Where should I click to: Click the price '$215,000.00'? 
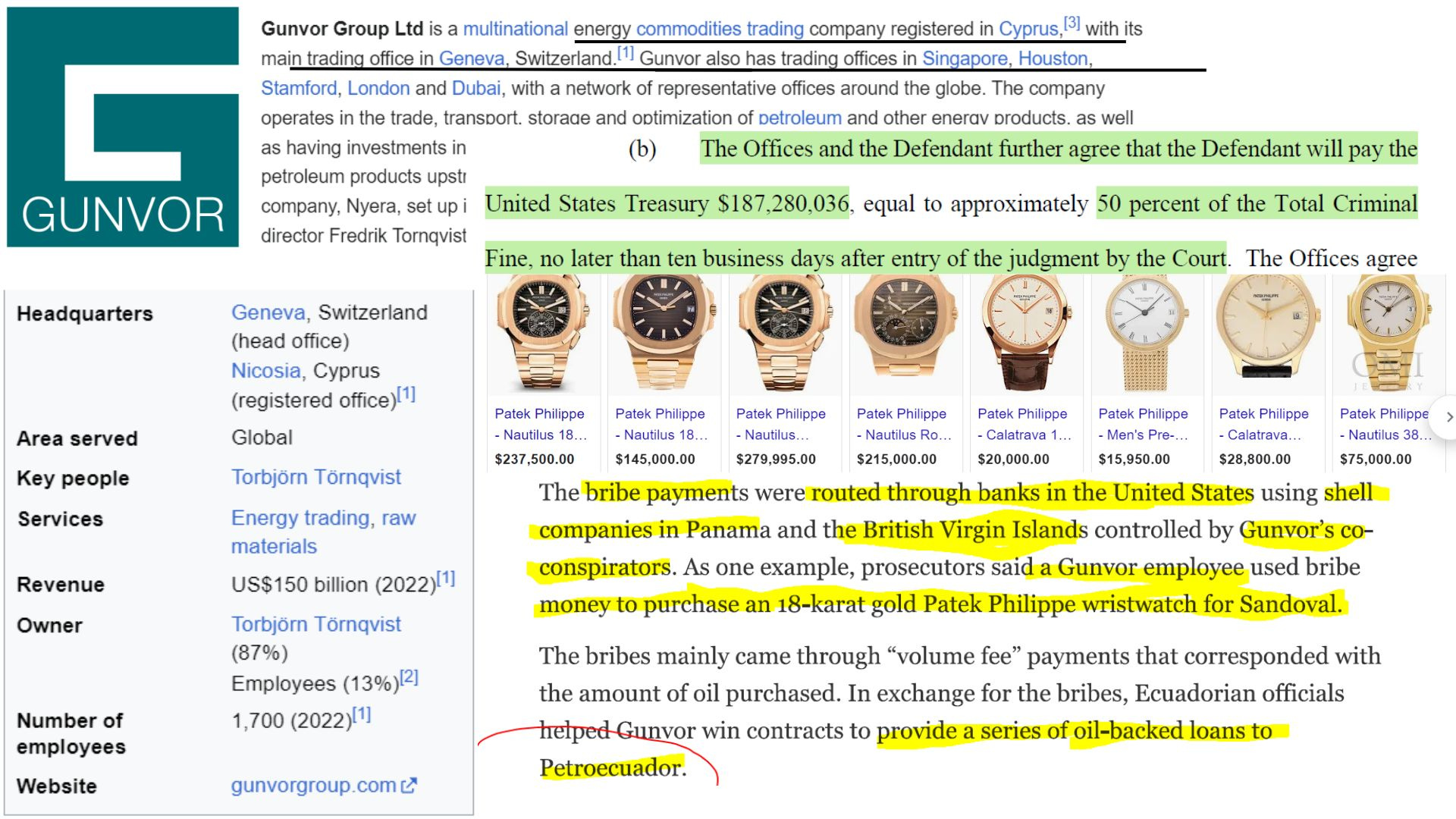897,459
